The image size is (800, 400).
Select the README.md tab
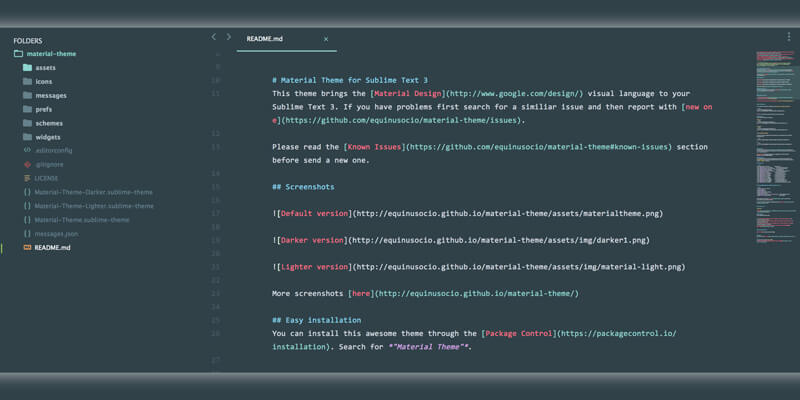coord(265,39)
